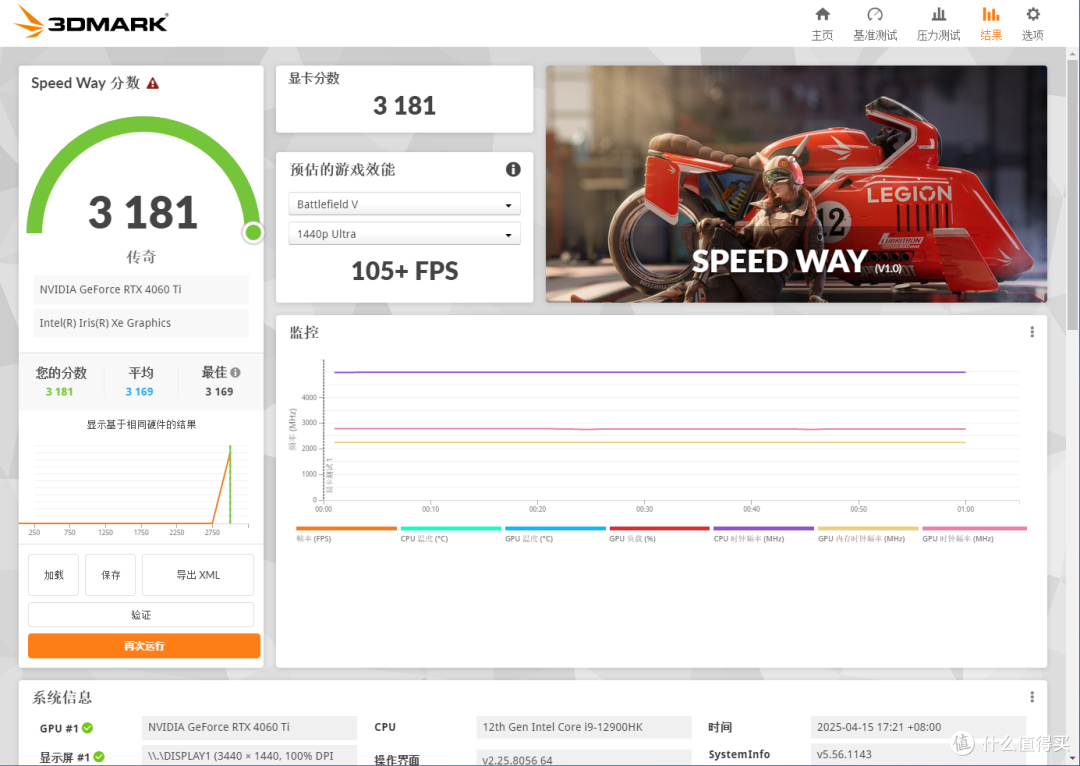Open the Battlefield V game dropdown
This screenshot has height=766, width=1080.
pyautogui.click(x=404, y=205)
